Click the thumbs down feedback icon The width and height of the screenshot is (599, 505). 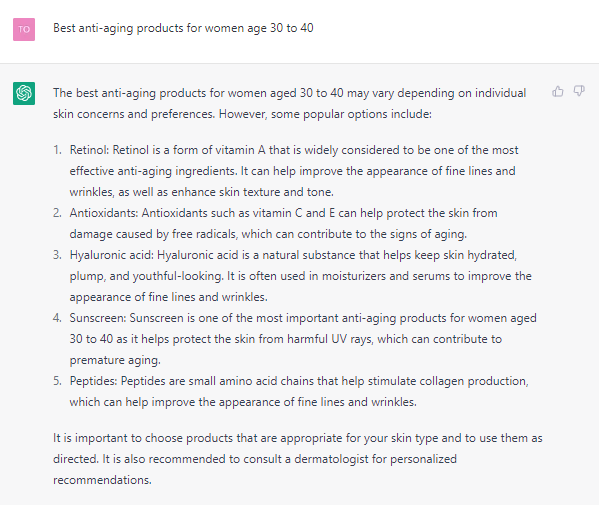(579, 91)
